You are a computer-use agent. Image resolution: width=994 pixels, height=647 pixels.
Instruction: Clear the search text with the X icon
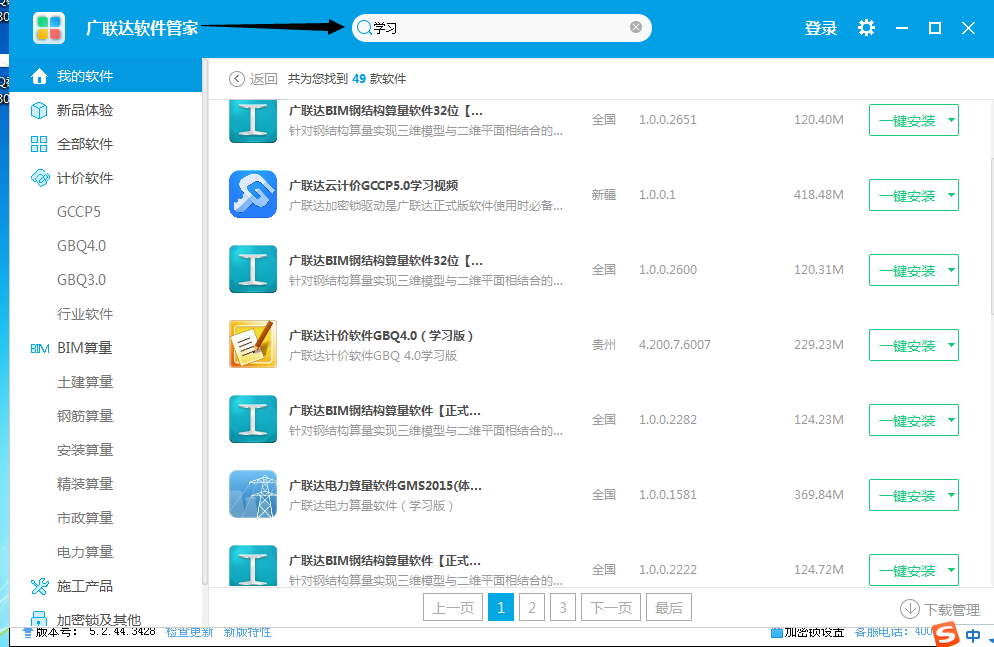[636, 27]
